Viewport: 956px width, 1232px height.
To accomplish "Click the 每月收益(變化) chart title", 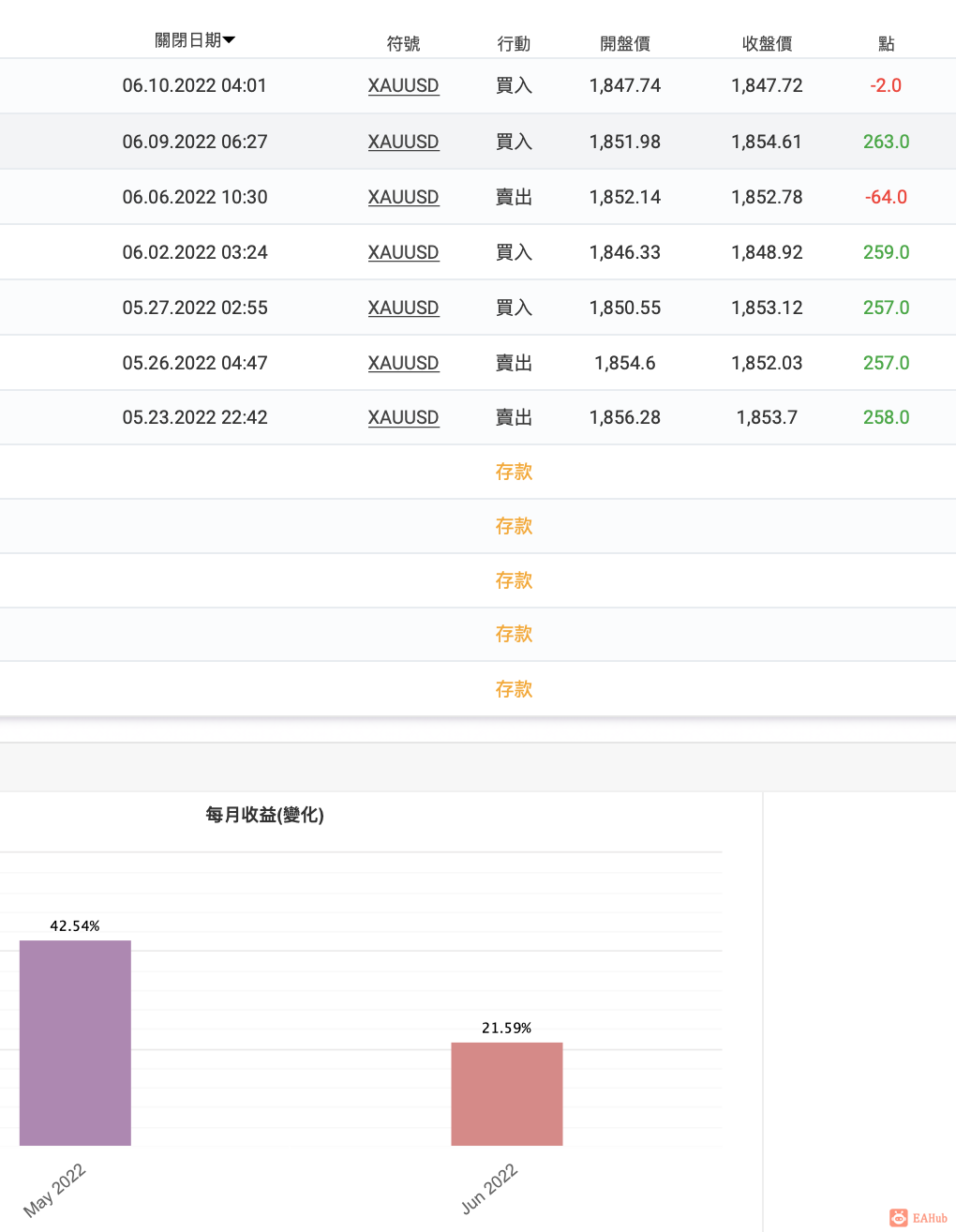I will [264, 815].
